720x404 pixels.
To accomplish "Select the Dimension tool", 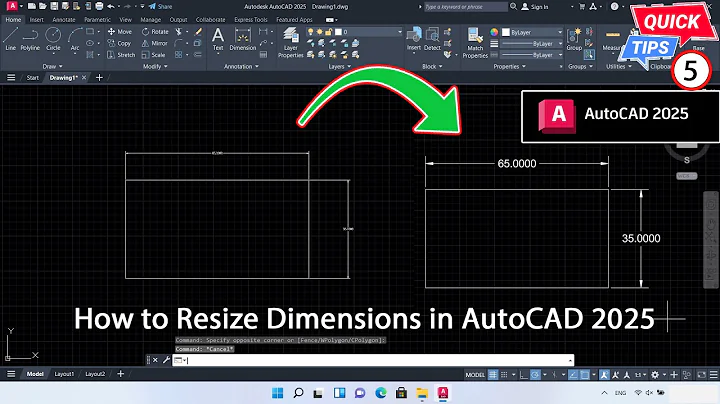I will click(242, 39).
